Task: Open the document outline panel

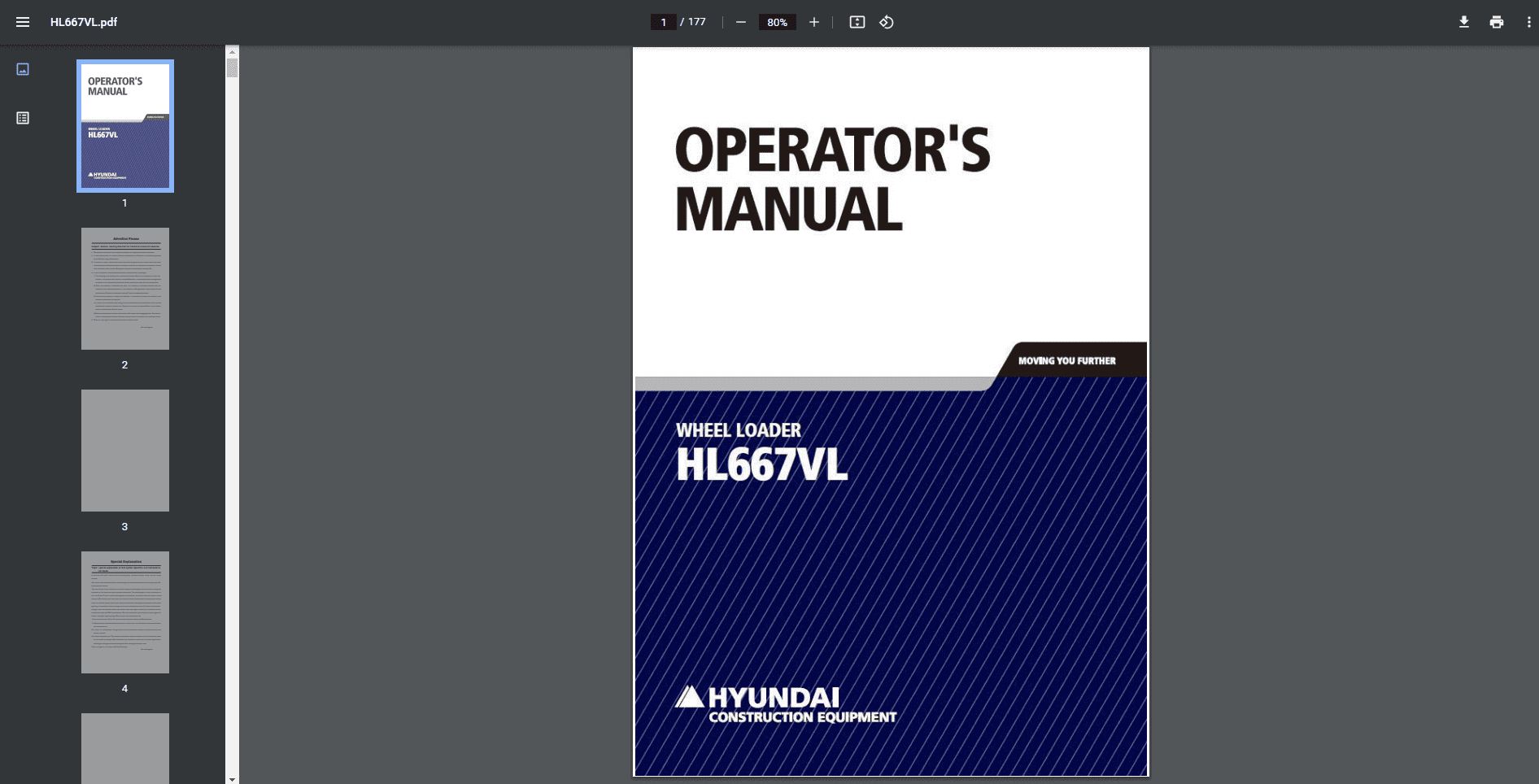Action: pos(23,117)
